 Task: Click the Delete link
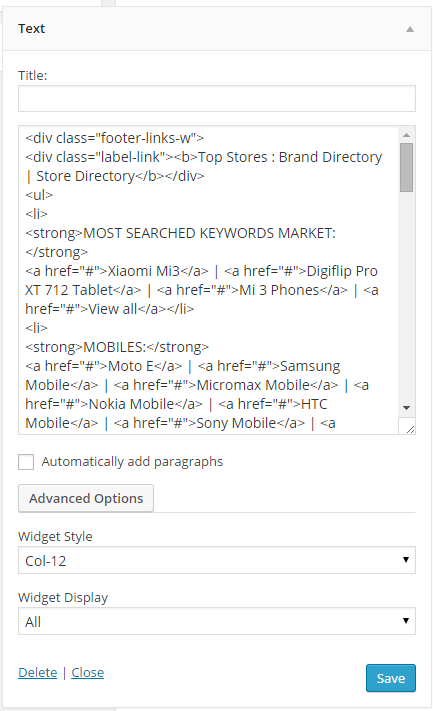tap(38, 672)
